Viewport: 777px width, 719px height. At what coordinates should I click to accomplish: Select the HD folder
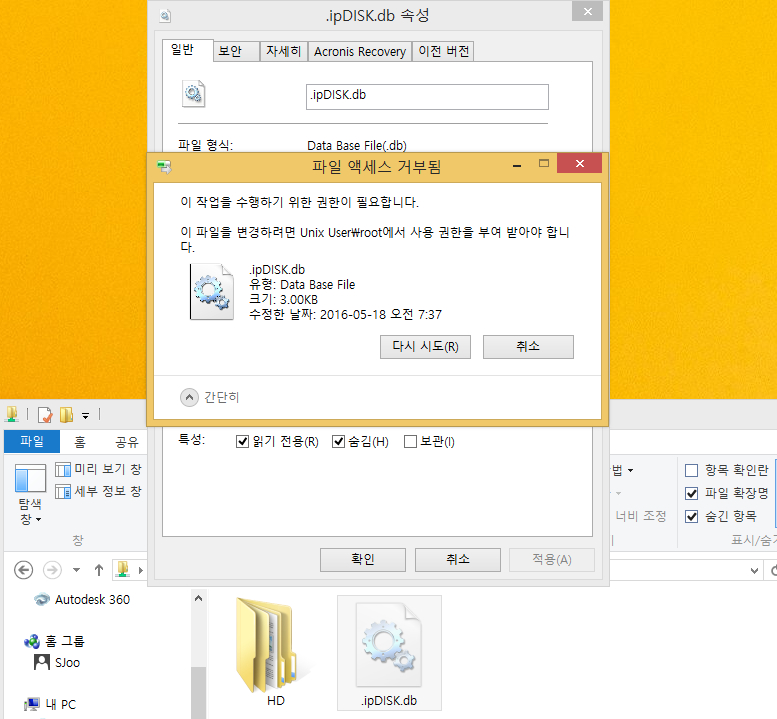point(273,653)
